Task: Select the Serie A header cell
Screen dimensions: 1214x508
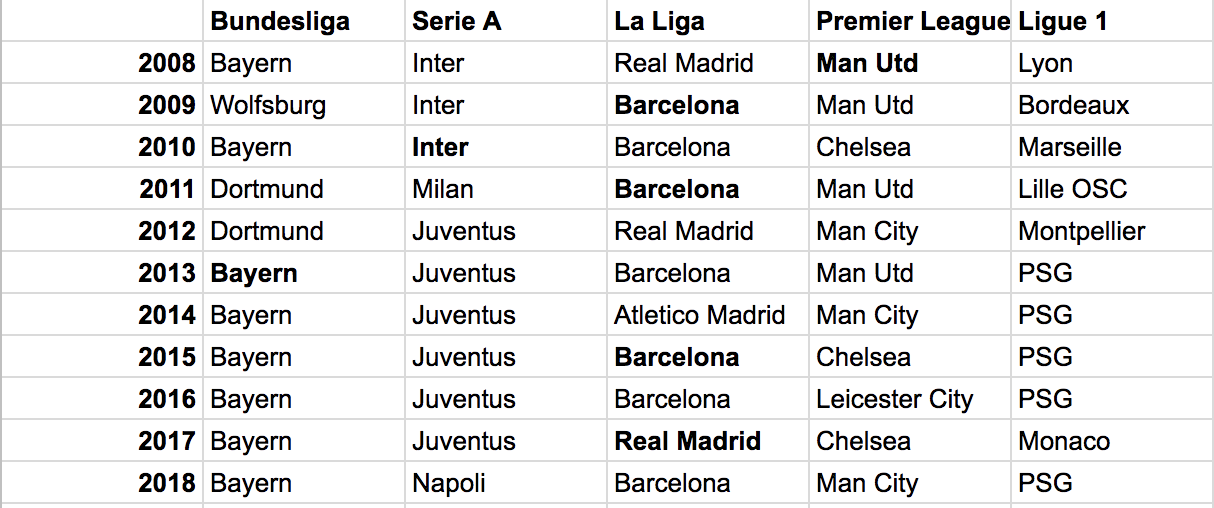Action: [x=506, y=21]
